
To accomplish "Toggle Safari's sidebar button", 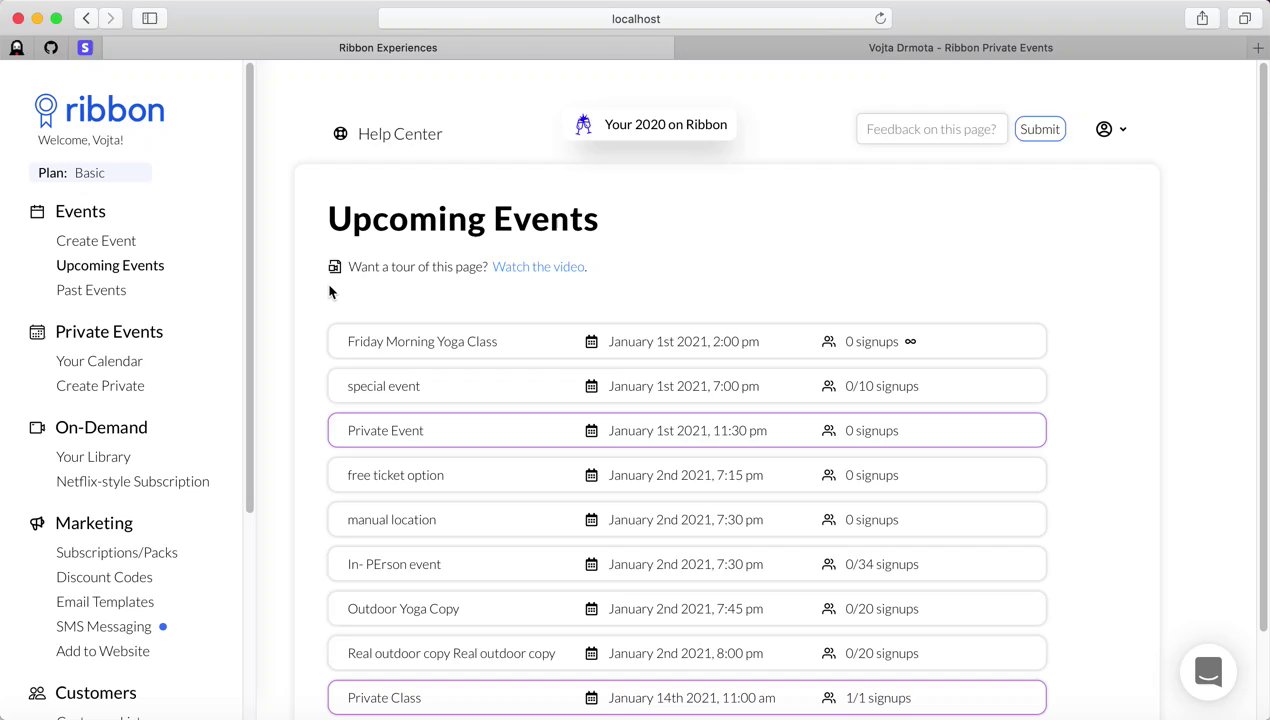I will [x=150, y=18].
